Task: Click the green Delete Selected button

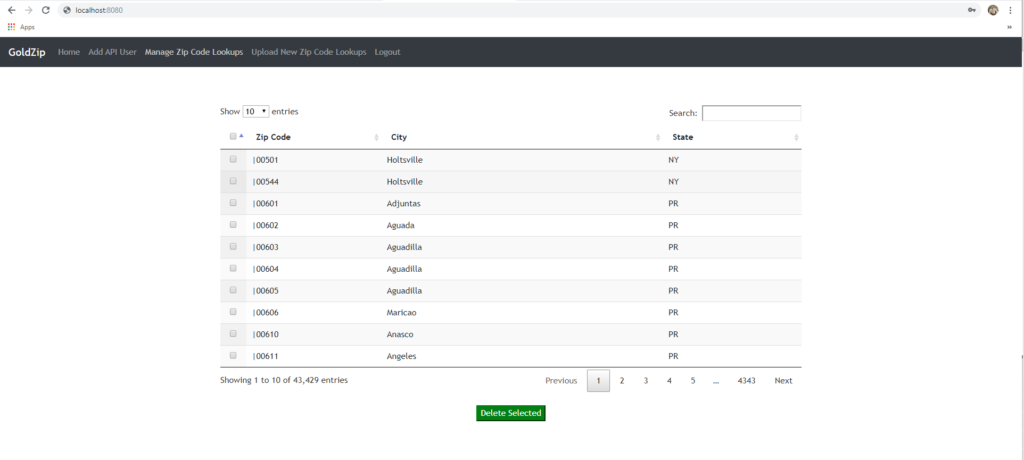Action: pyautogui.click(x=511, y=413)
